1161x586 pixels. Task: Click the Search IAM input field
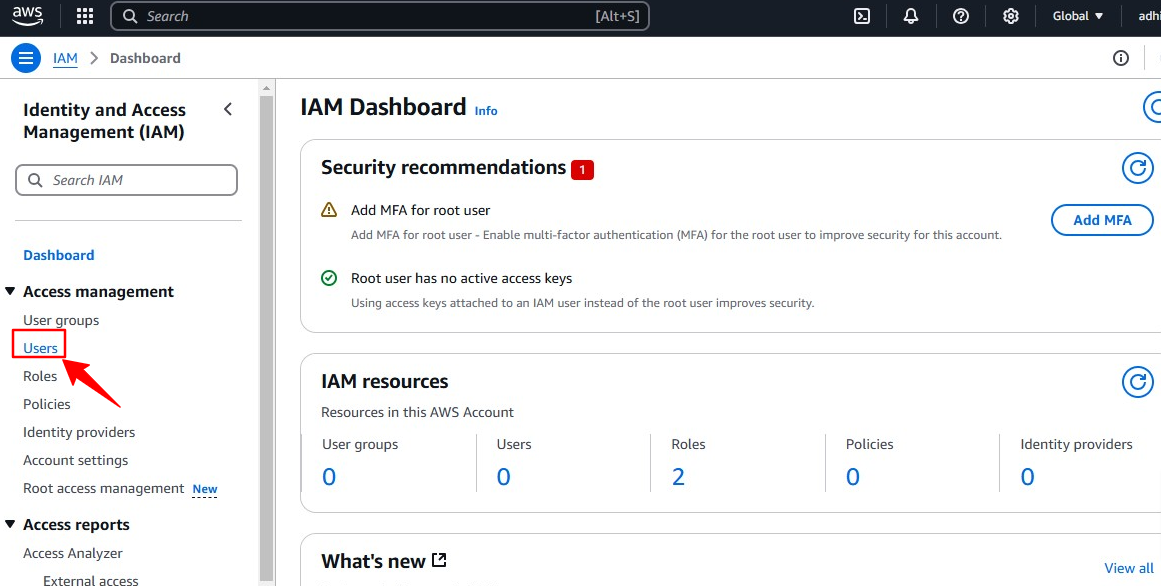click(x=127, y=180)
